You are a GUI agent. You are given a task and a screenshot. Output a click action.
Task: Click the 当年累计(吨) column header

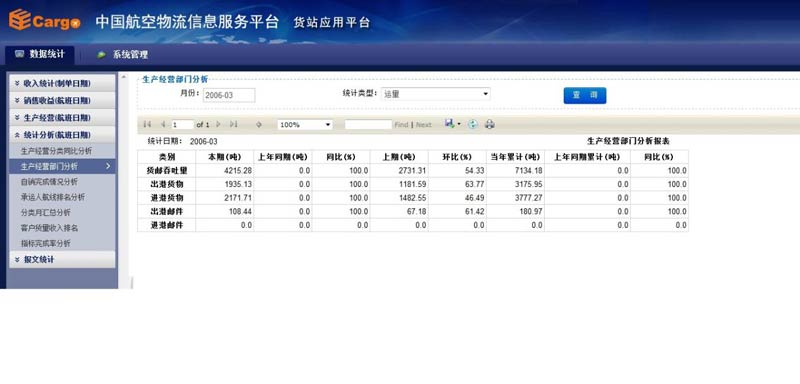(515, 157)
